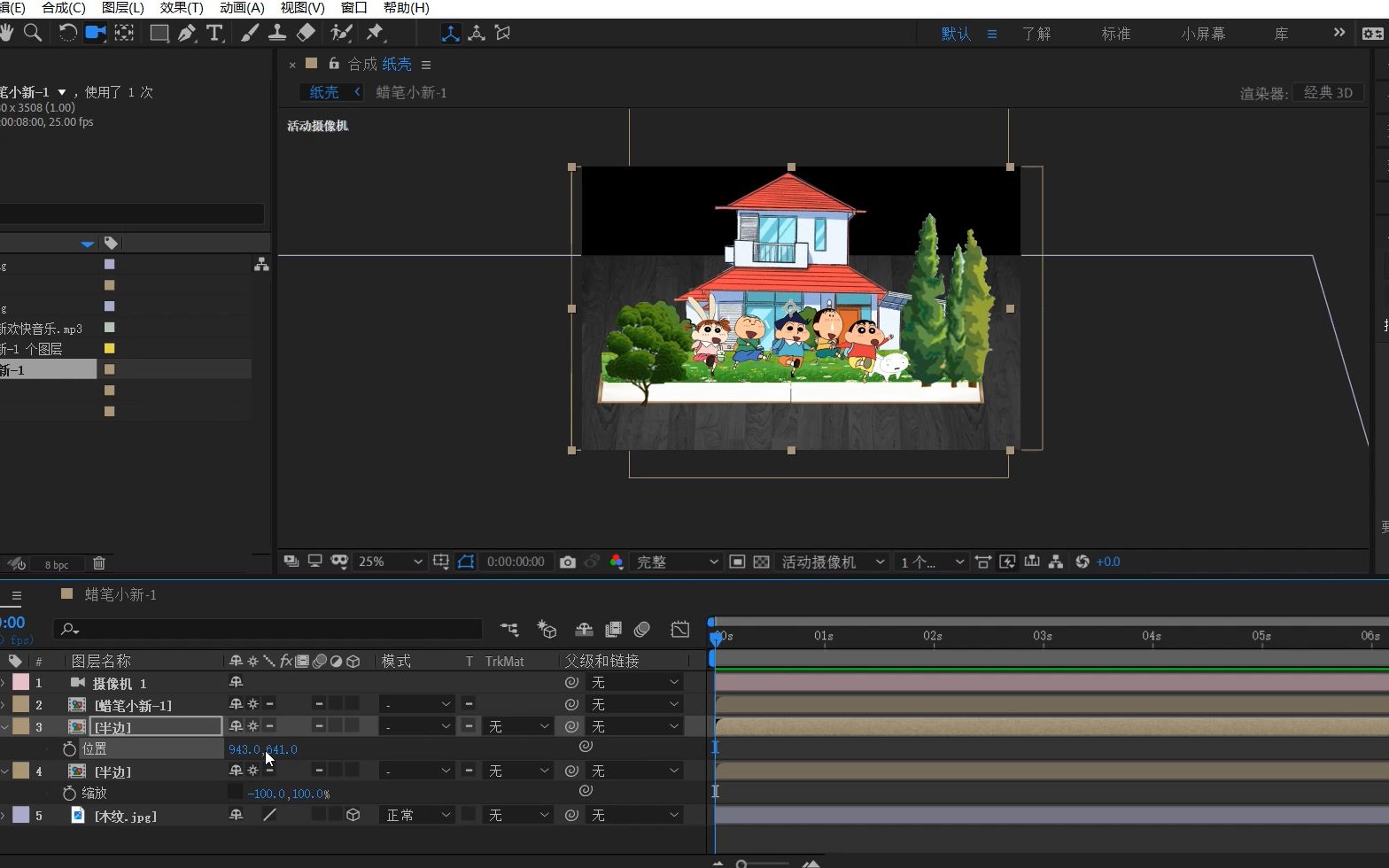Open parent dropdown for 摄像机 1 layer
Image resolution: width=1389 pixels, height=868 pixels.
[635, 682]
